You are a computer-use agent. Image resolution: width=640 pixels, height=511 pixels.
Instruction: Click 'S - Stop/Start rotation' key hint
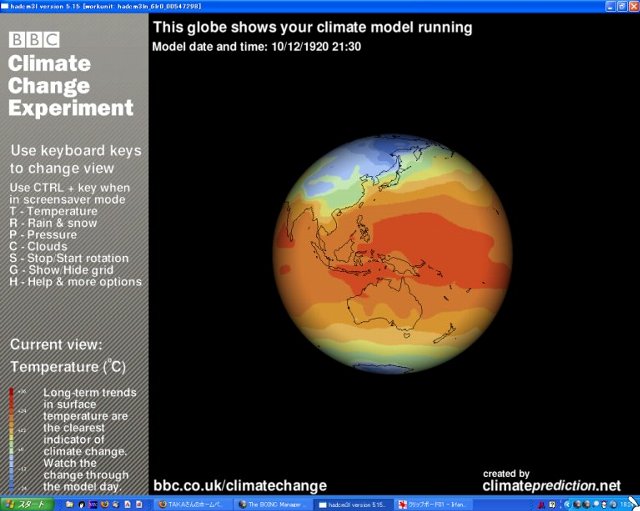click(x=69, y=258)
